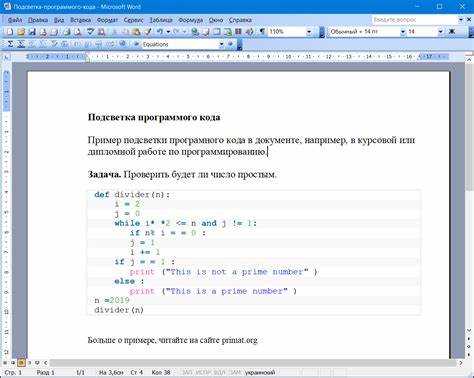The width and height of the screenshot is (474, 378).
Task: Click horizontal scrollbar right arrow
Action: coord(461,363)
